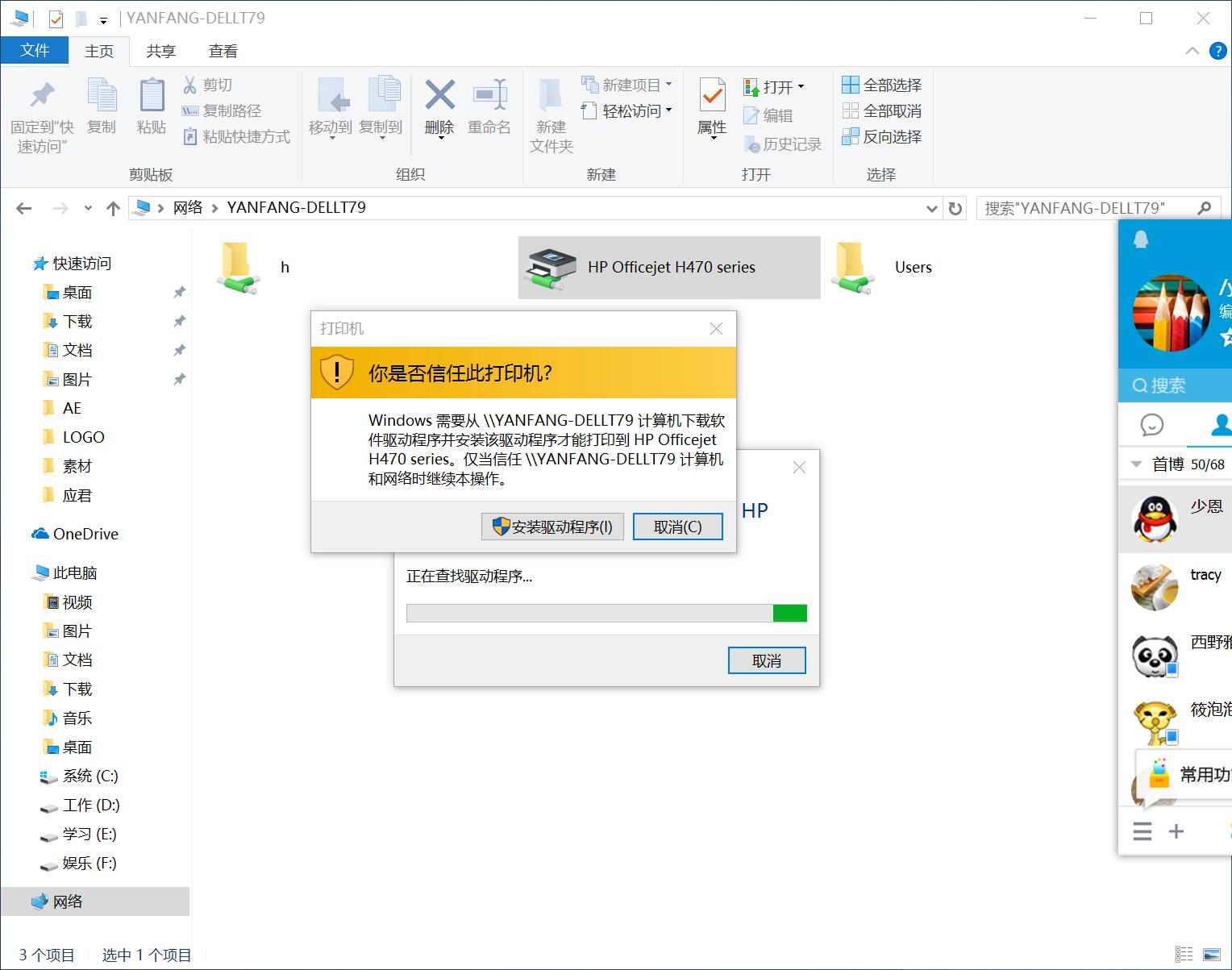Select This PC (此电脑) in sidebar
Viewport: 1232px width, 970px height.
(x=74, y=572)
